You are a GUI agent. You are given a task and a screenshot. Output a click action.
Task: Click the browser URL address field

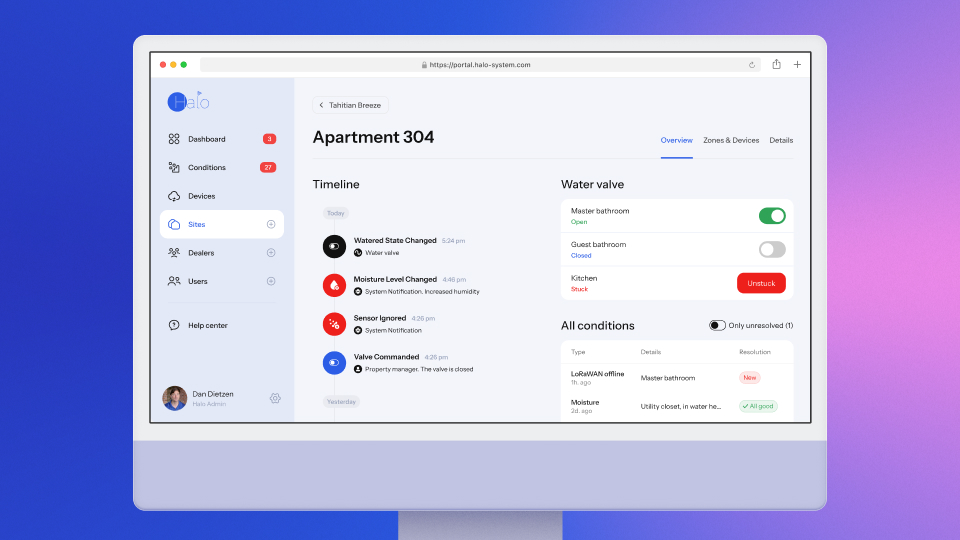[x=480, y=65]
